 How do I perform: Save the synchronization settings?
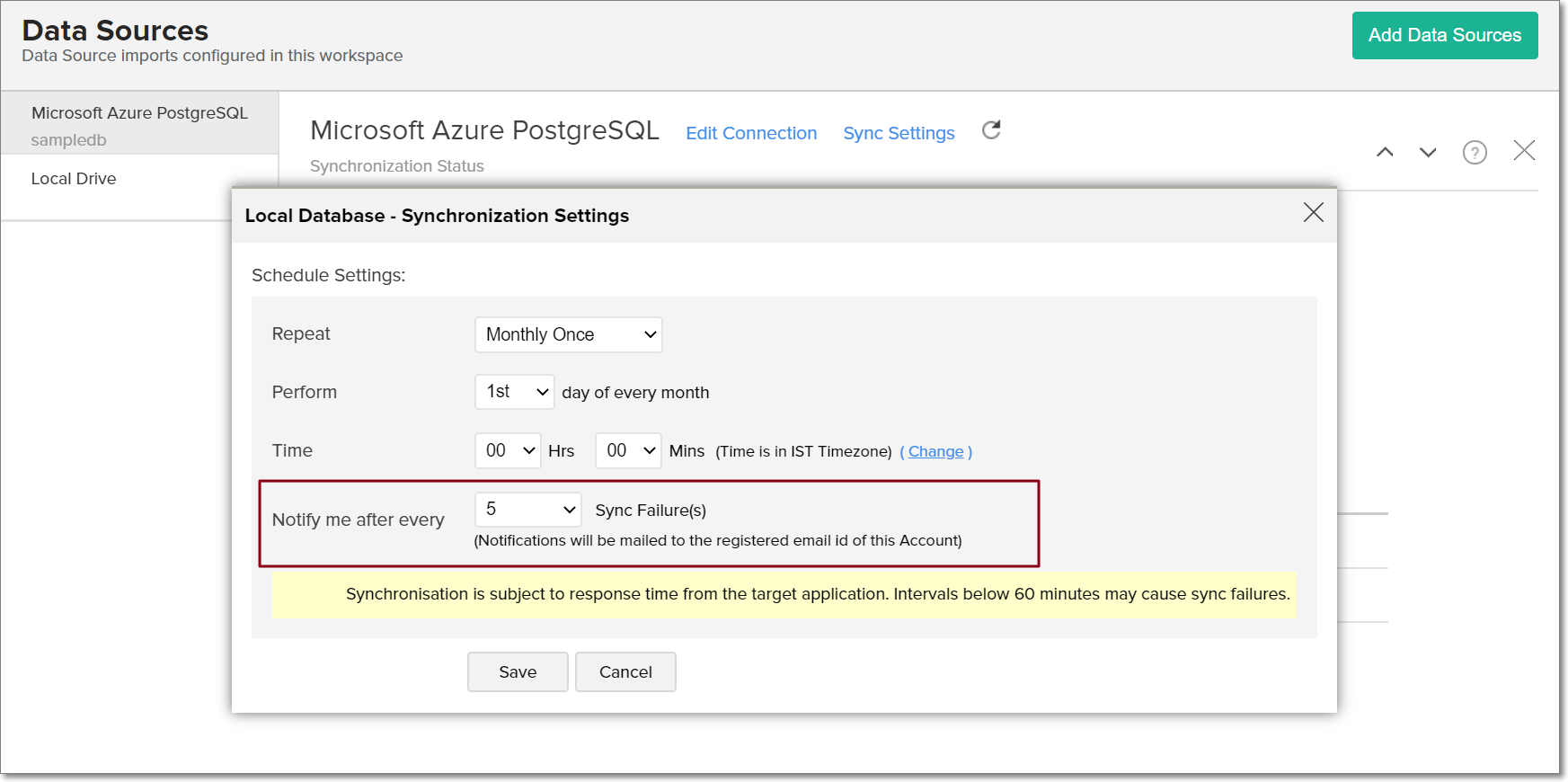pos(518,671)
